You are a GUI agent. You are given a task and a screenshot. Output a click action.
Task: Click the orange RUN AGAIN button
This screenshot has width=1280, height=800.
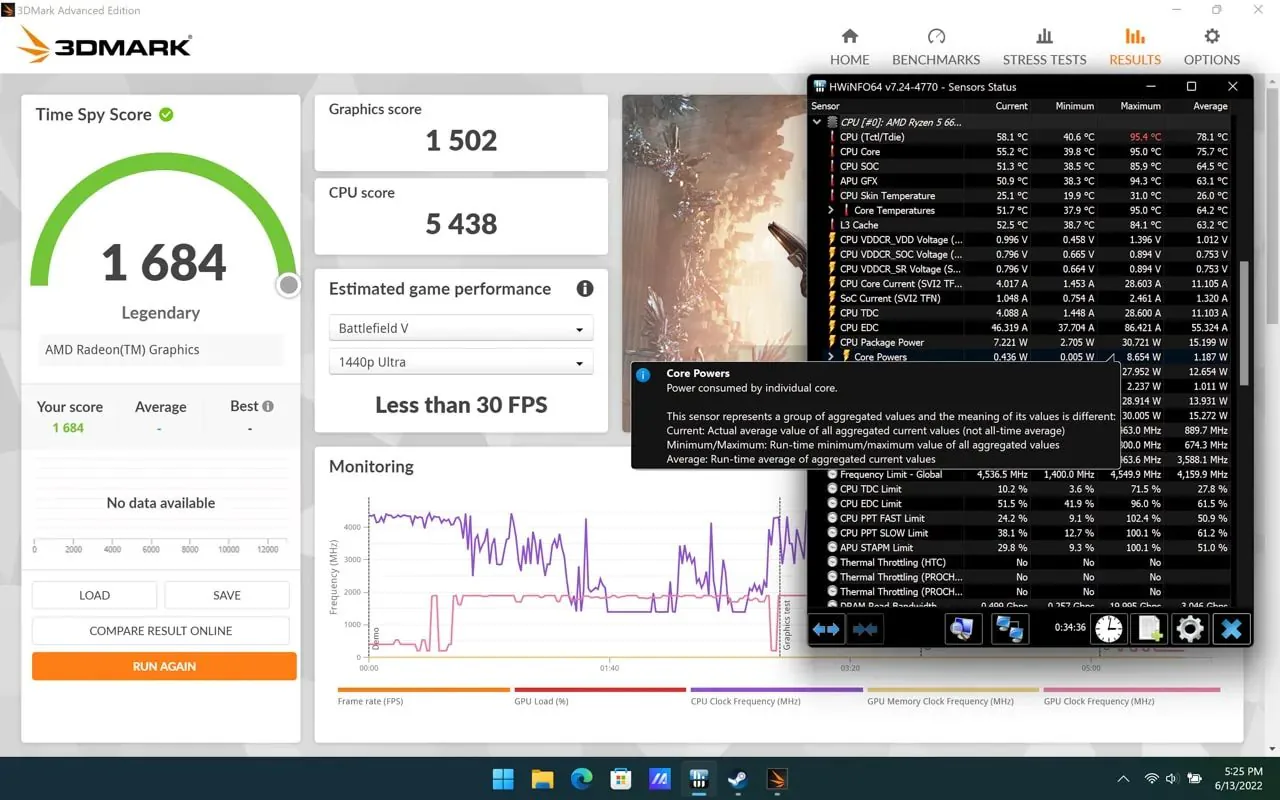pyautogui.click(x=164, y=666)
